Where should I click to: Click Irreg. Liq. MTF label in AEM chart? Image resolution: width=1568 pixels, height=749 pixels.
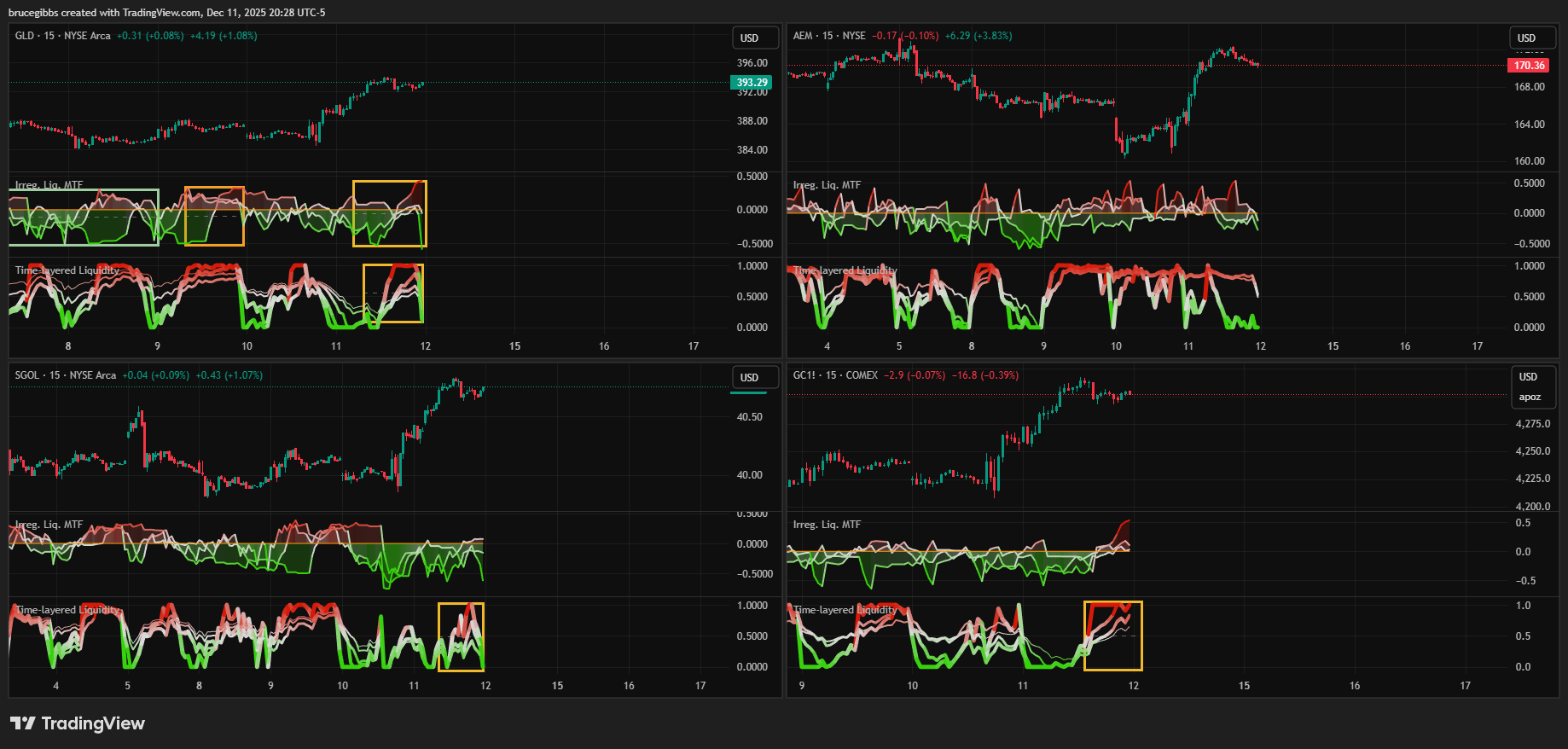click(x=827, y=185)
